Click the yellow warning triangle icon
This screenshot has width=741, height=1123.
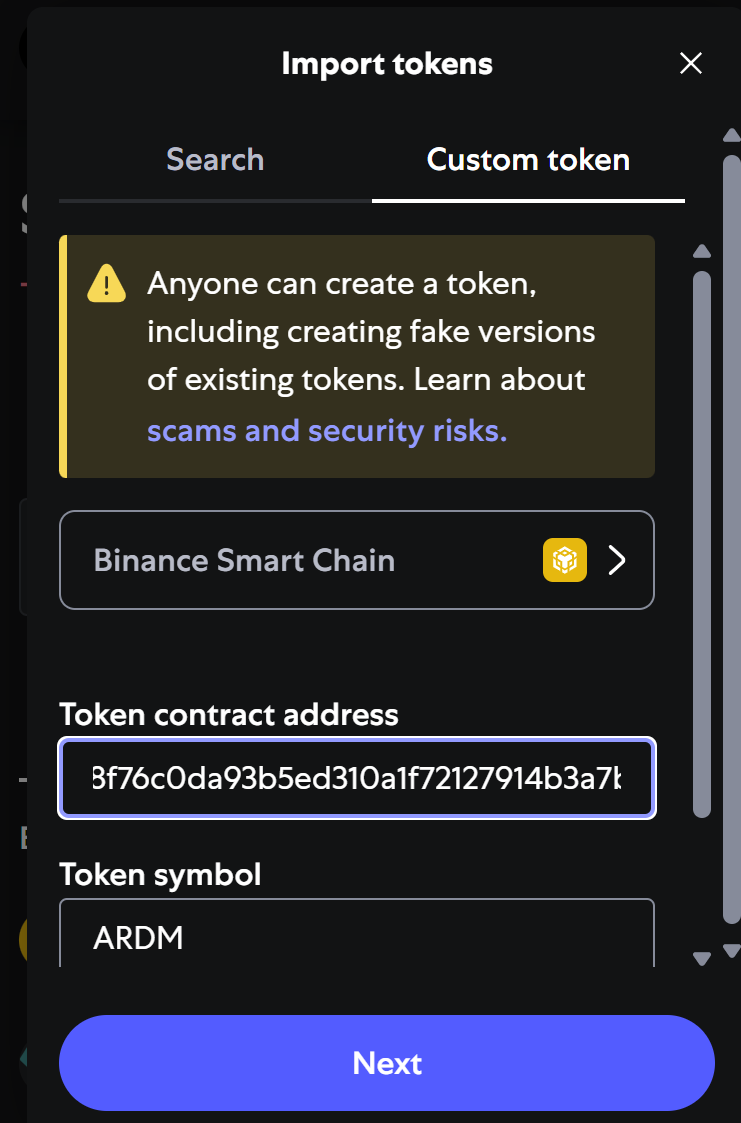pyautogui.click(x=107, y=284)
